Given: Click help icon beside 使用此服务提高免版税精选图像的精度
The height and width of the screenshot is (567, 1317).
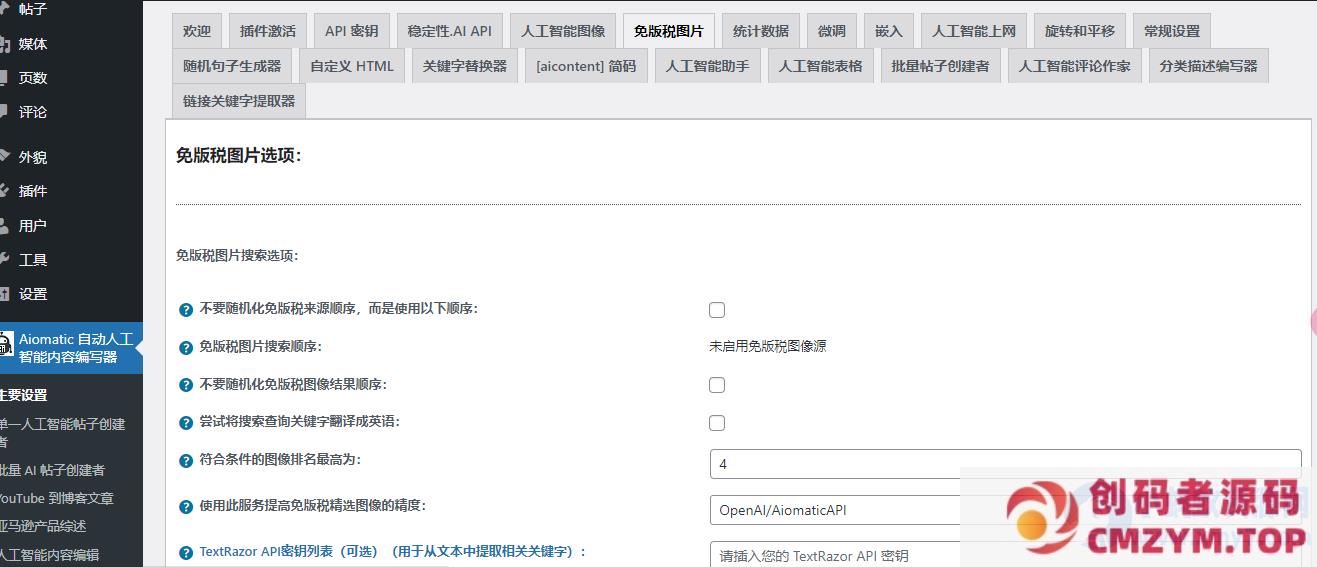Looking at the screenshot, I should [185, 507].
